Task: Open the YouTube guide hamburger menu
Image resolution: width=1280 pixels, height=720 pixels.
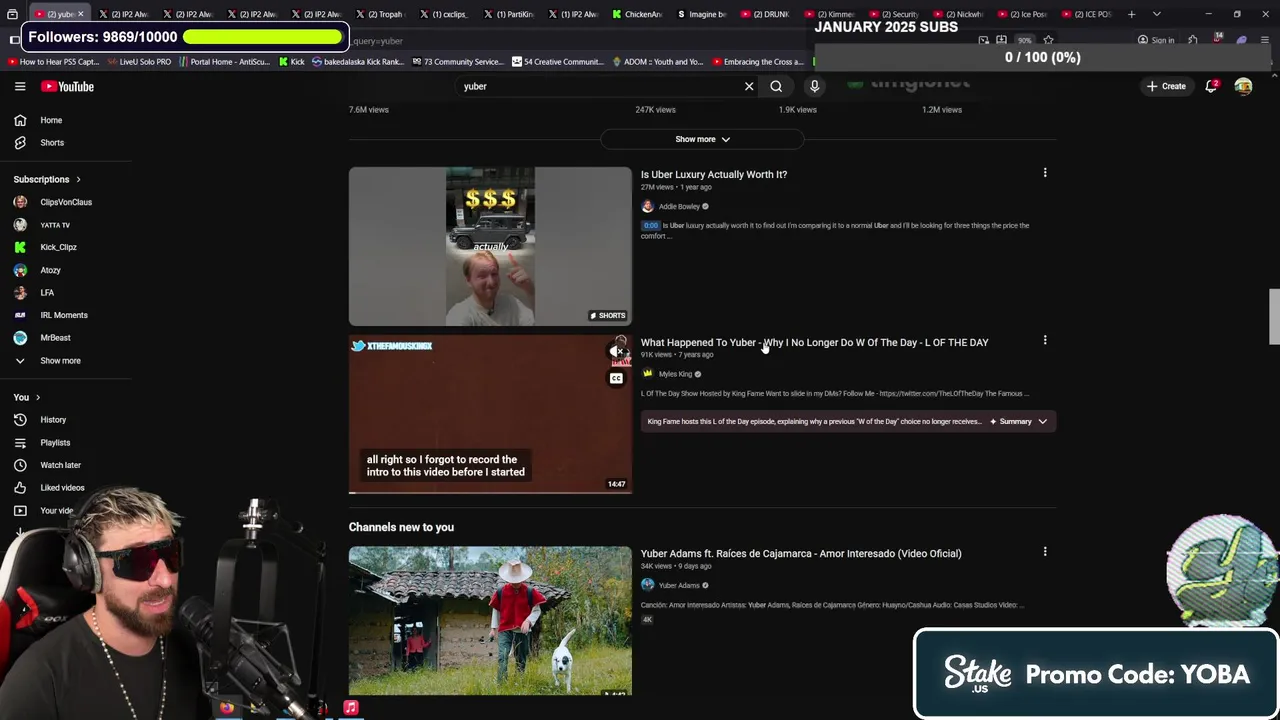Action: (x=20, y=87)
